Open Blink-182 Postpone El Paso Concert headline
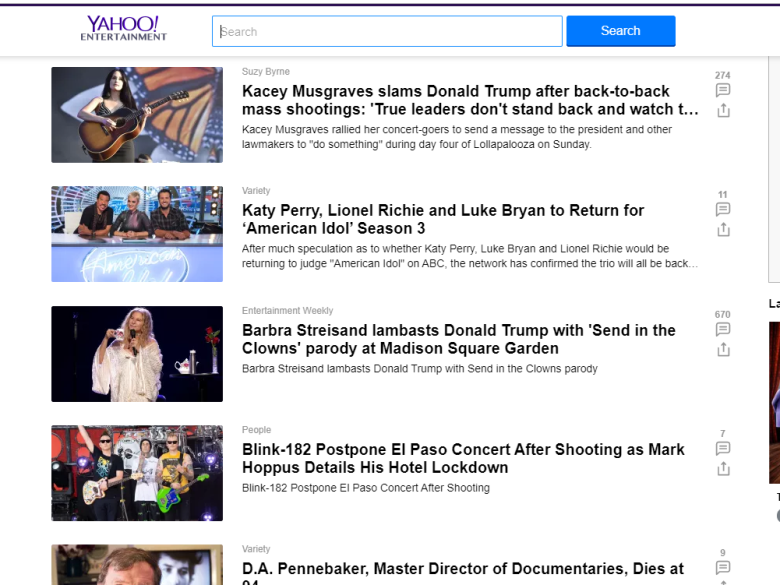Image resolution: width=780 pixels, height=585 pixels. (463, 458)
